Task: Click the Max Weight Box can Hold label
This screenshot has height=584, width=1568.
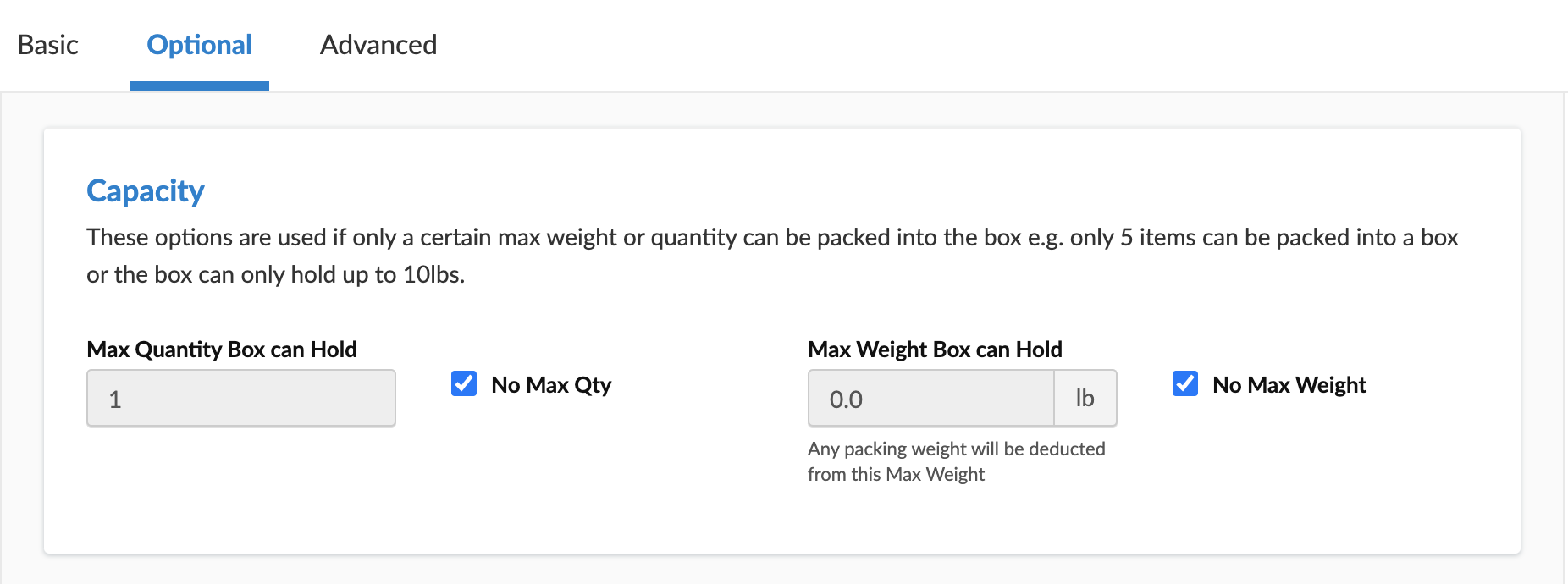Action: (x=935, y=350)
